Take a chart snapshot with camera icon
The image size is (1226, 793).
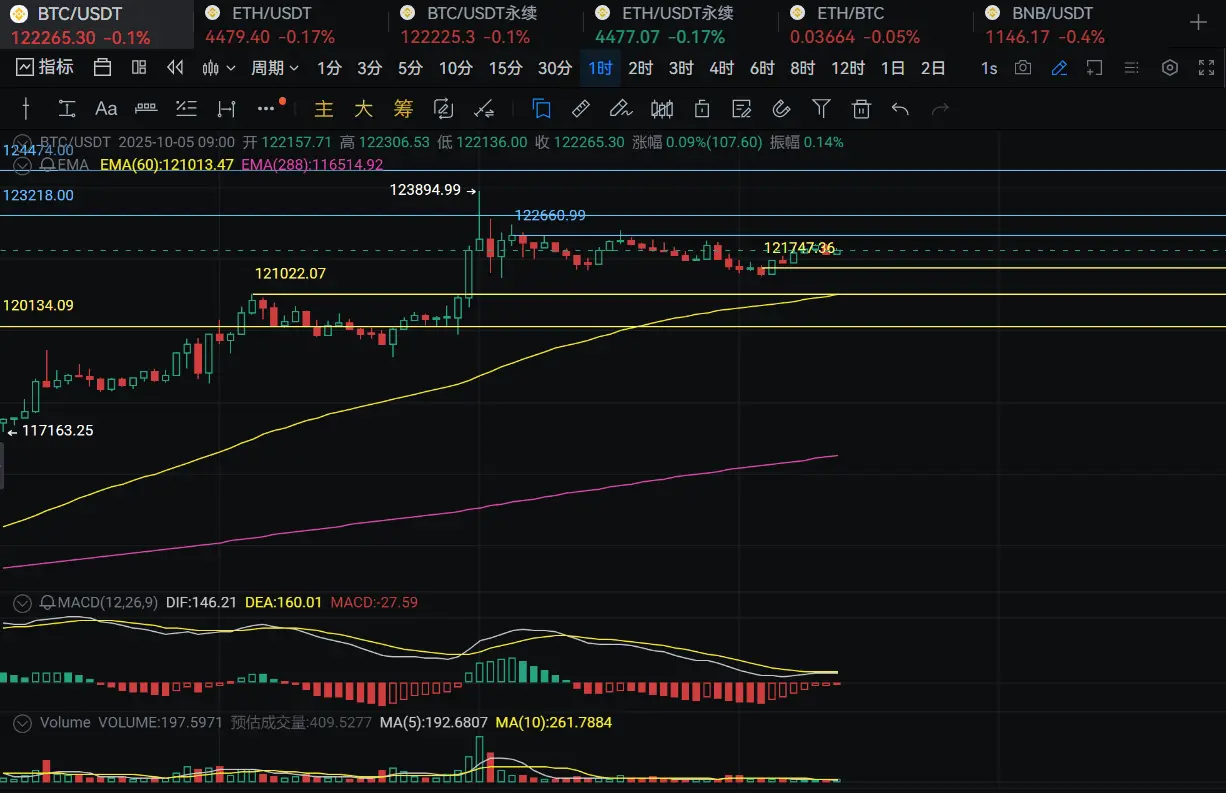click(x=1022, y=68)
